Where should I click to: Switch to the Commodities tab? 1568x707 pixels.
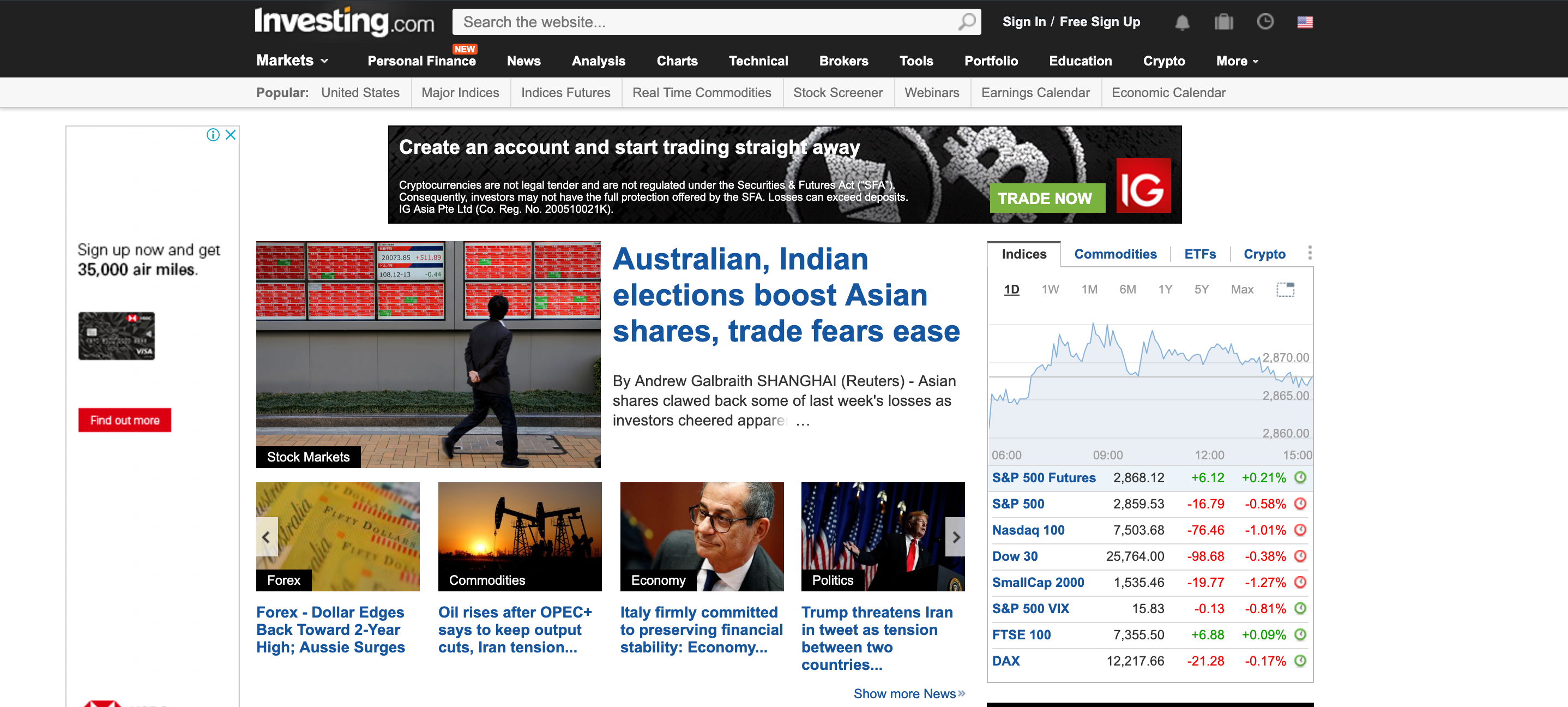click(x=1114, y=254)
